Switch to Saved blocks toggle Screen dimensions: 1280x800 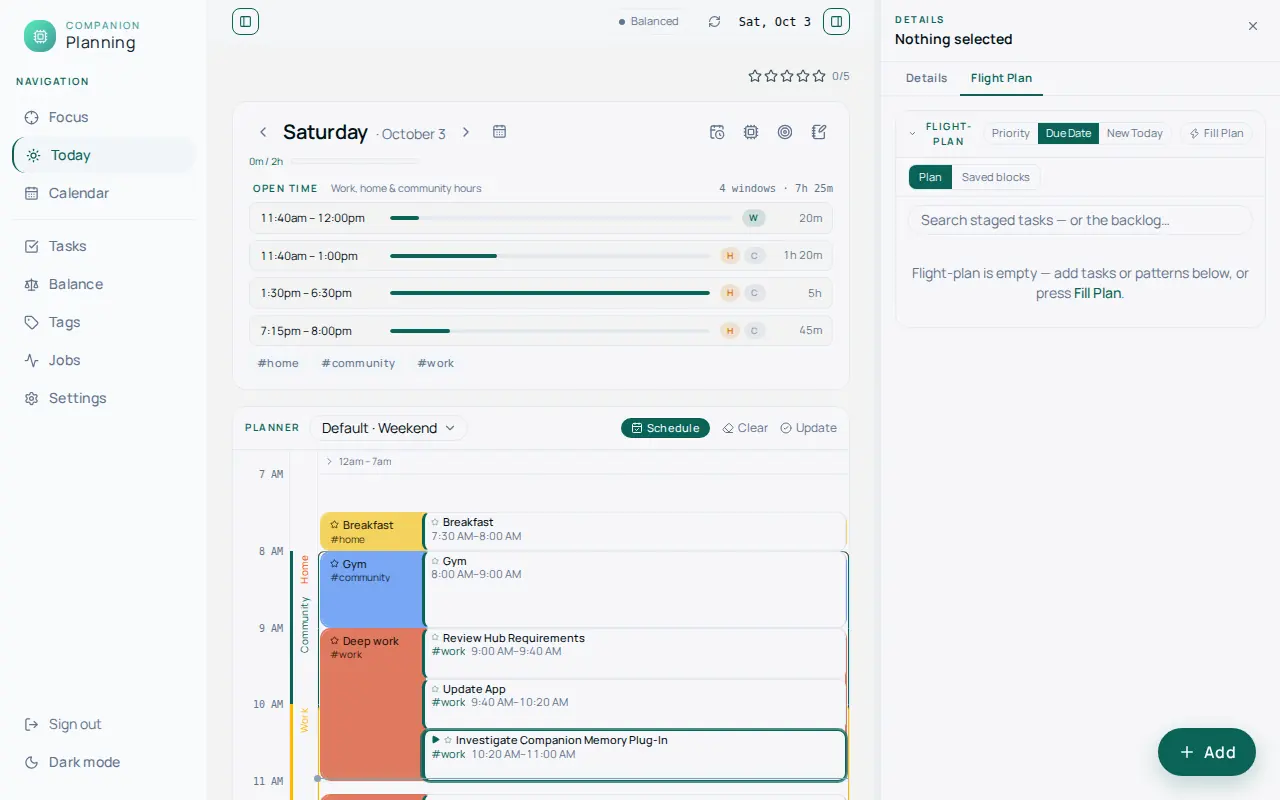pyautogui.click(x=995, y=177)
